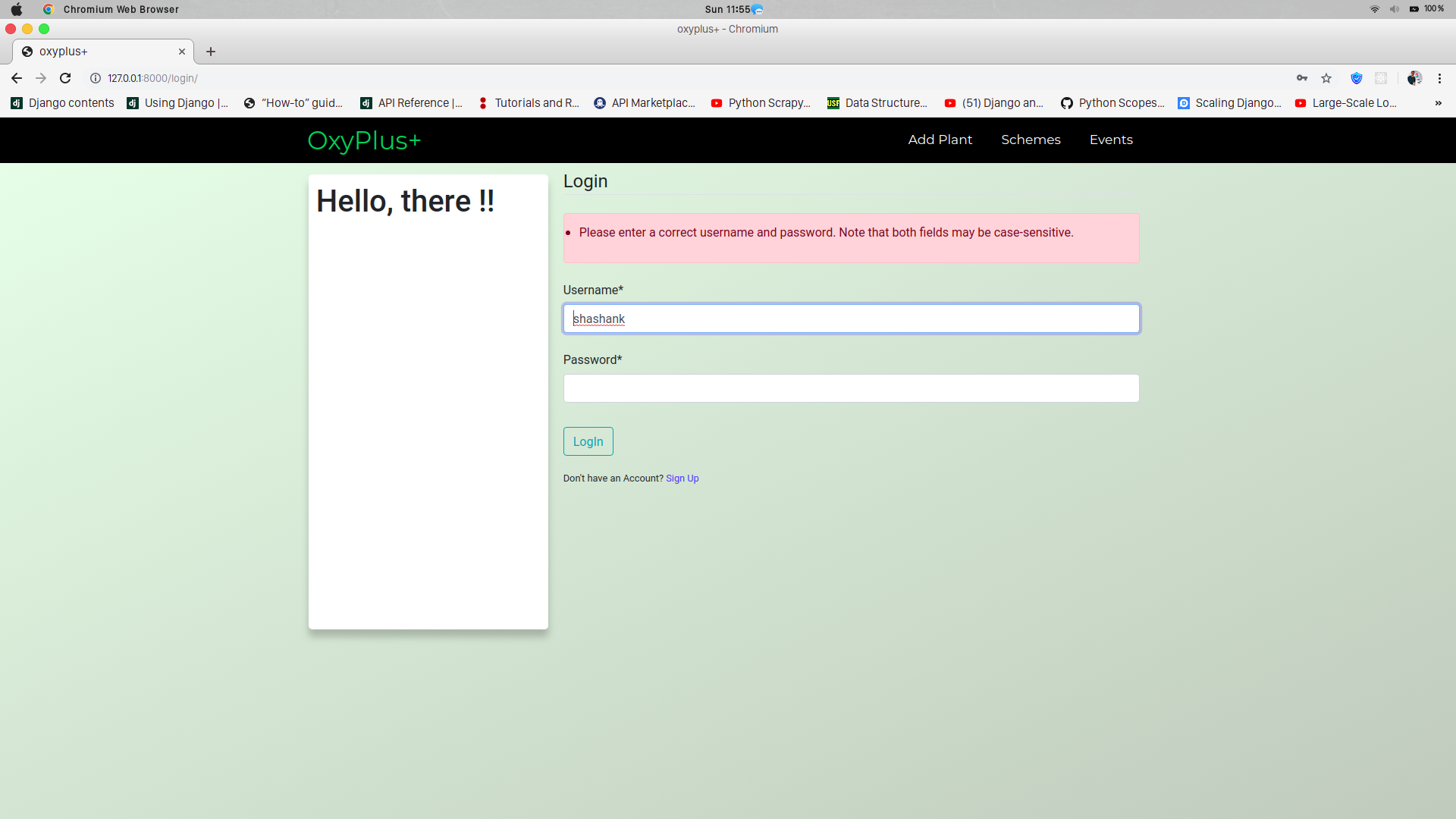
Task: Click the bookmark star icon
Action: point(1326,78)
